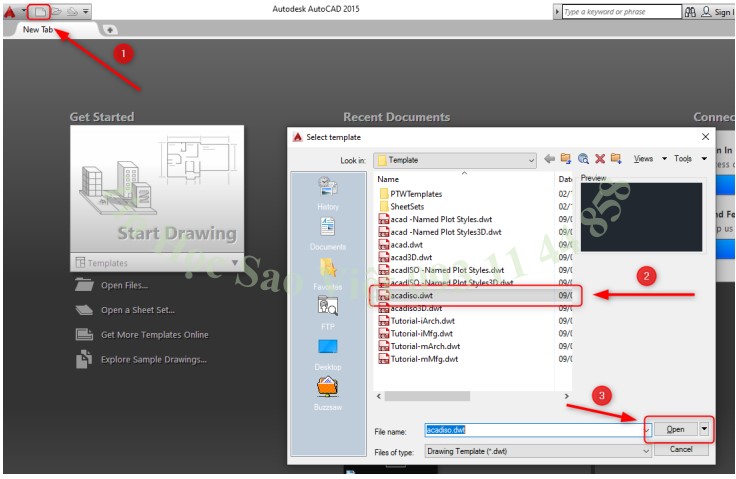
Task: Click the Cancel button
Action: click(681, 449)
